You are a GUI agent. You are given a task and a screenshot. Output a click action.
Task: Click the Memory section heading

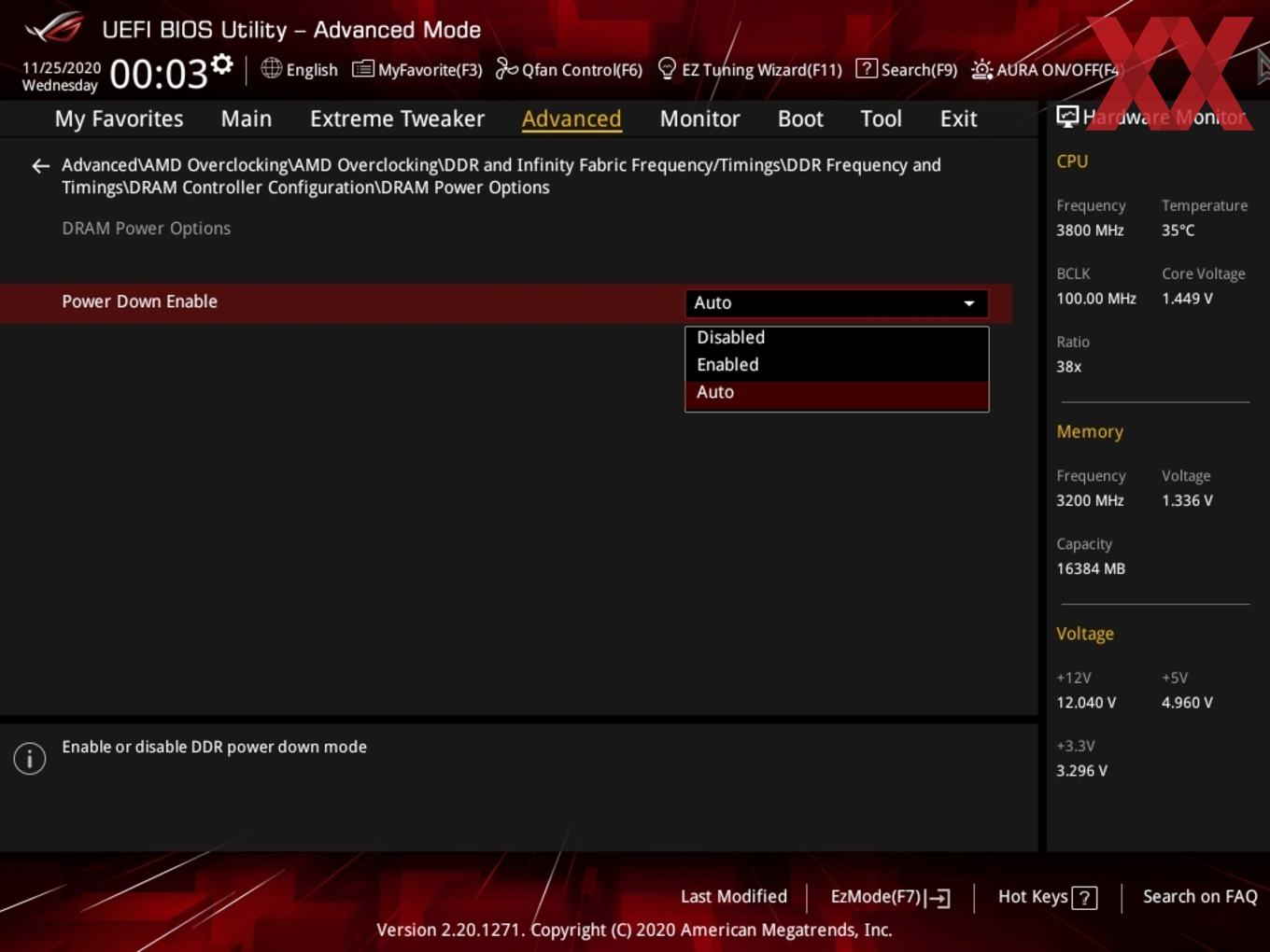[x=1090, y=432]
